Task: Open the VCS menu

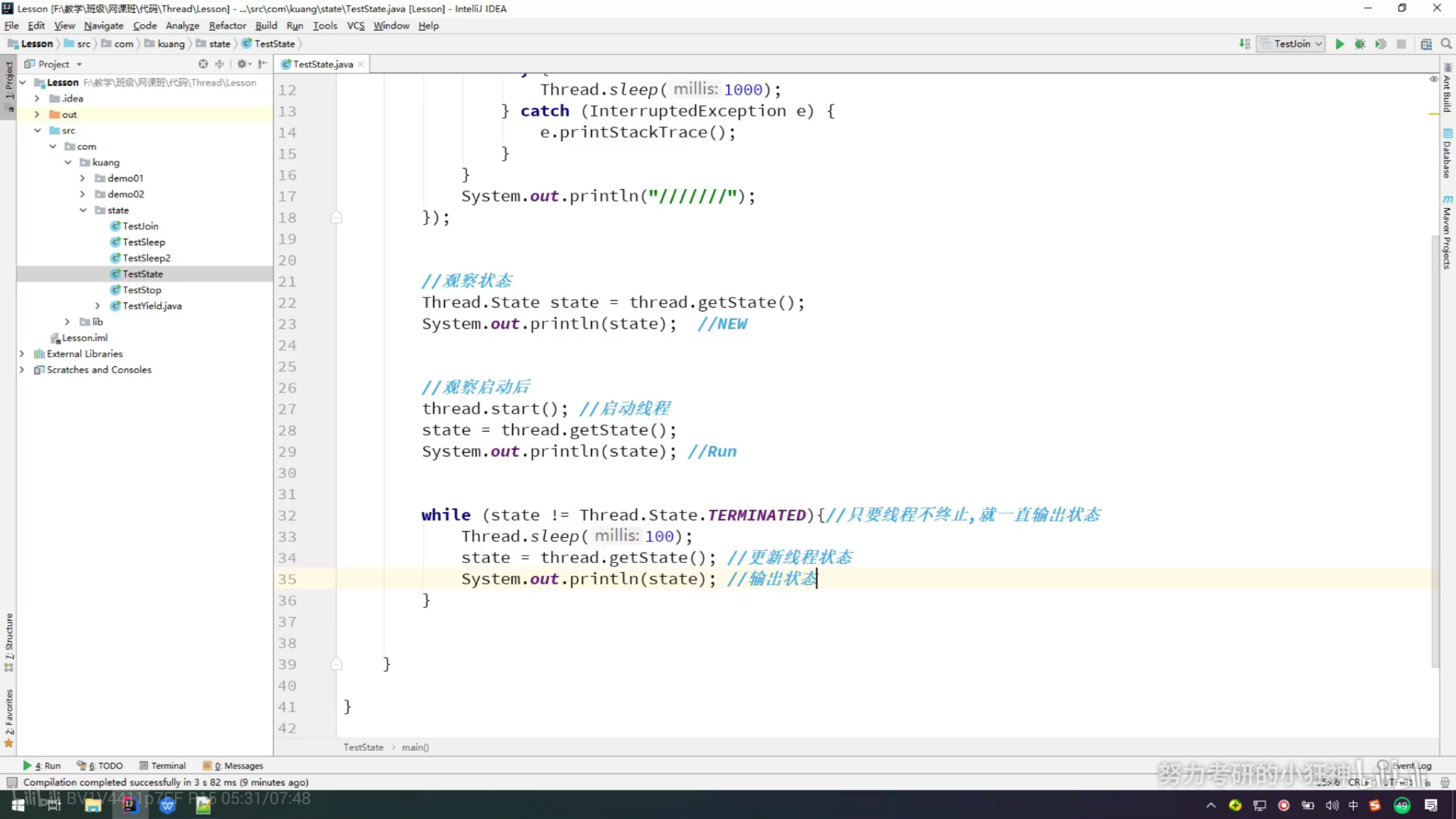Action: (x=355, y=26)
